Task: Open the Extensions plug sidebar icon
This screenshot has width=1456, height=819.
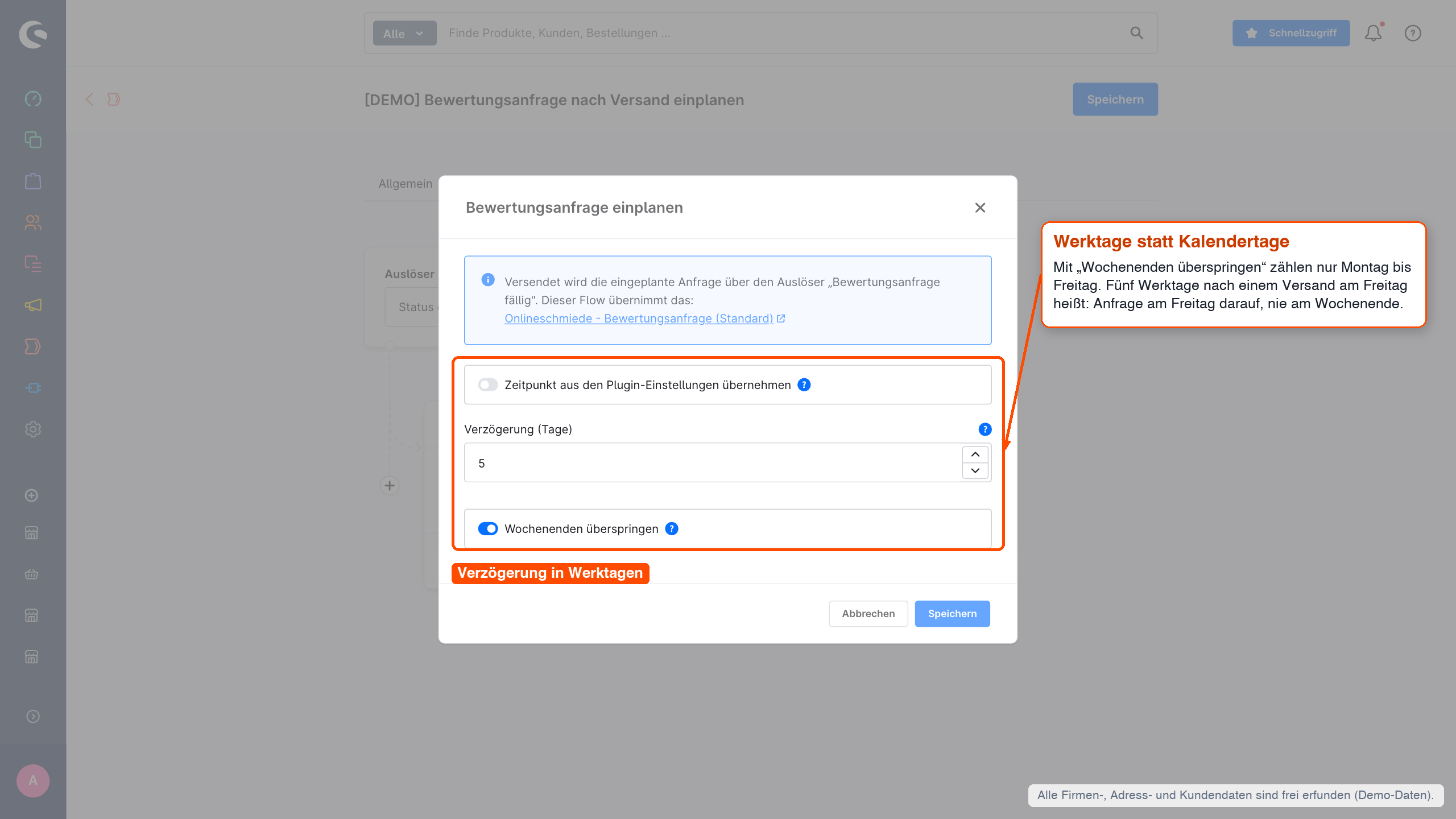Action: tap(33, 388)
